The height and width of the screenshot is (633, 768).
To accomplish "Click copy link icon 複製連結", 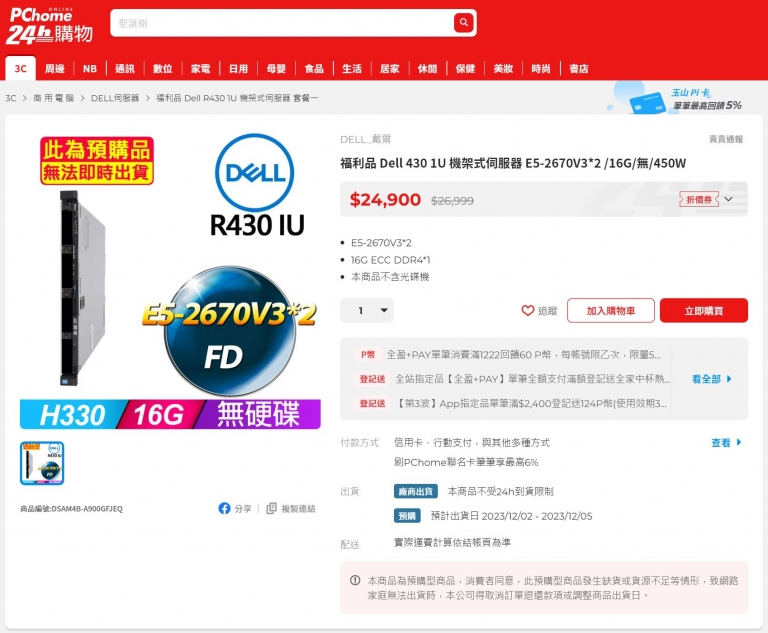I will coord(271,509).
